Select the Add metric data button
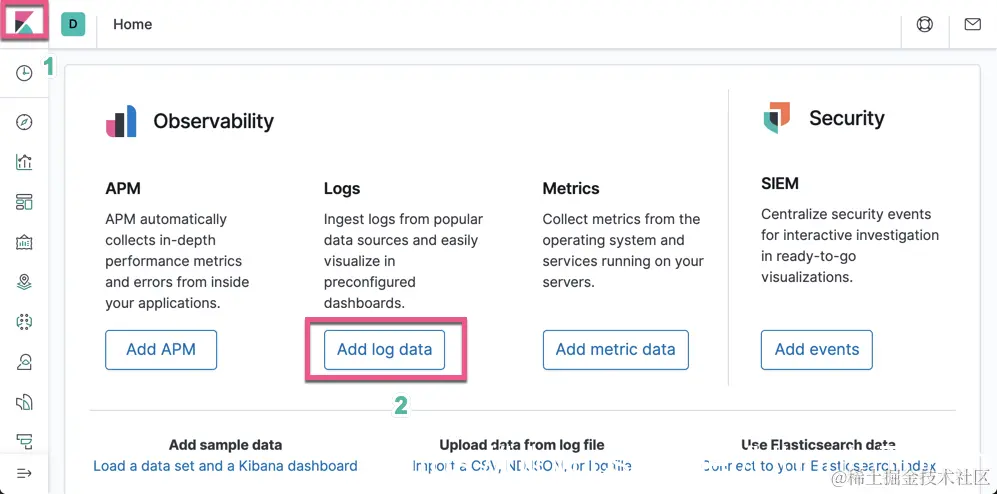Screen dimensions: 997x494 615,350
